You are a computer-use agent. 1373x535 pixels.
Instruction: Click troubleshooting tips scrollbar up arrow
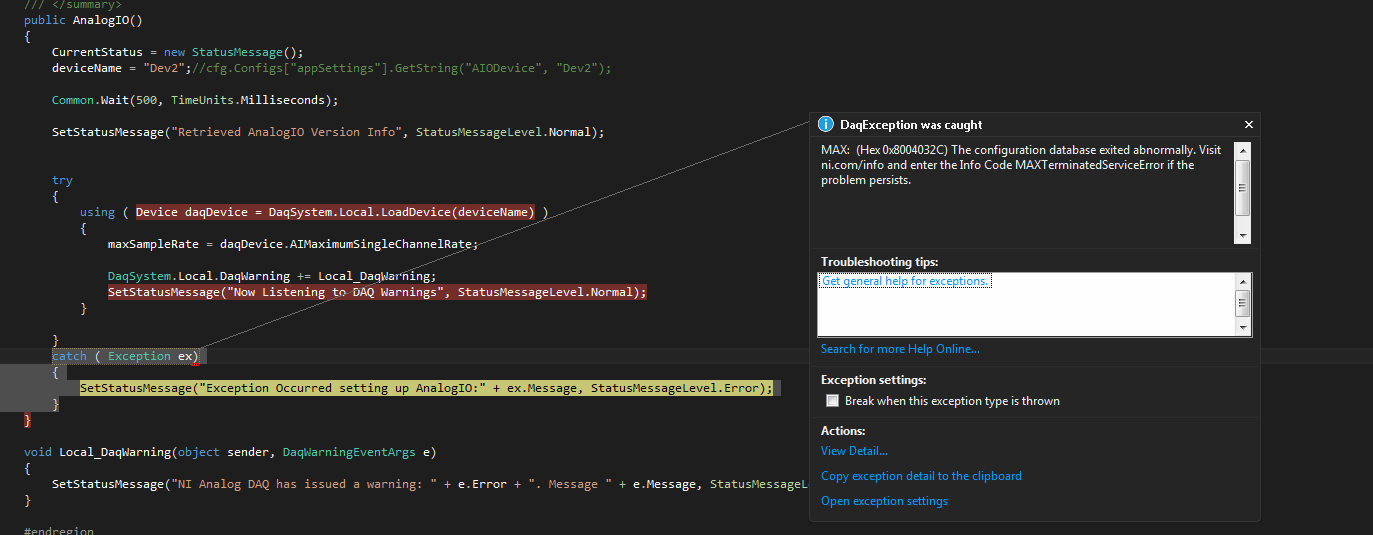(1243, 280)
